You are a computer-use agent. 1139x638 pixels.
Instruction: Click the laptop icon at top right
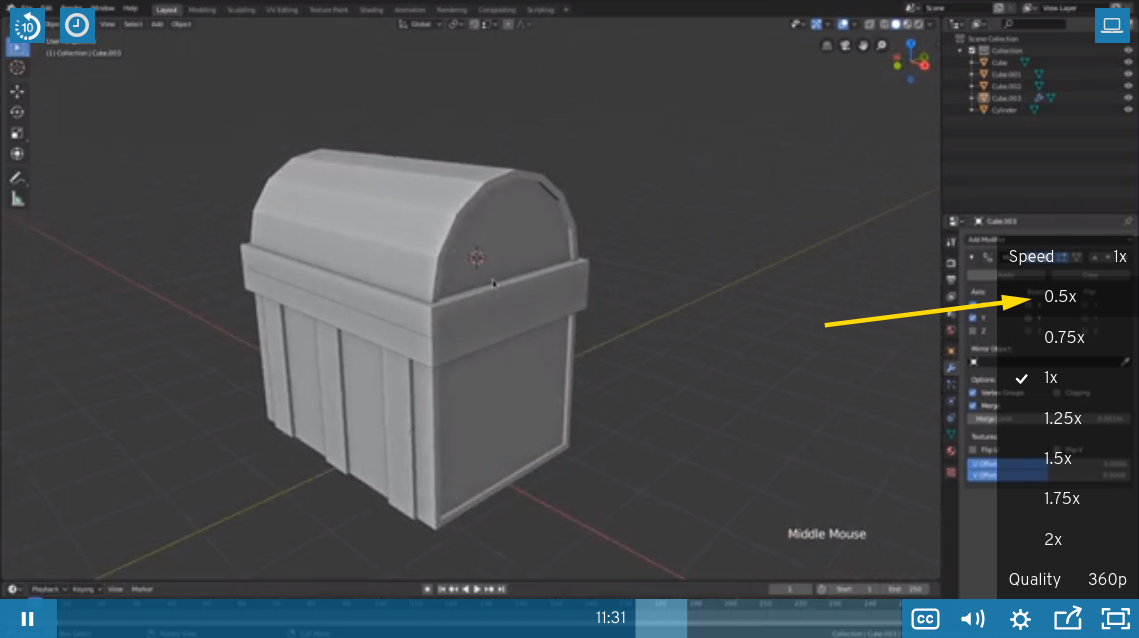click(x=1111, y=27)
